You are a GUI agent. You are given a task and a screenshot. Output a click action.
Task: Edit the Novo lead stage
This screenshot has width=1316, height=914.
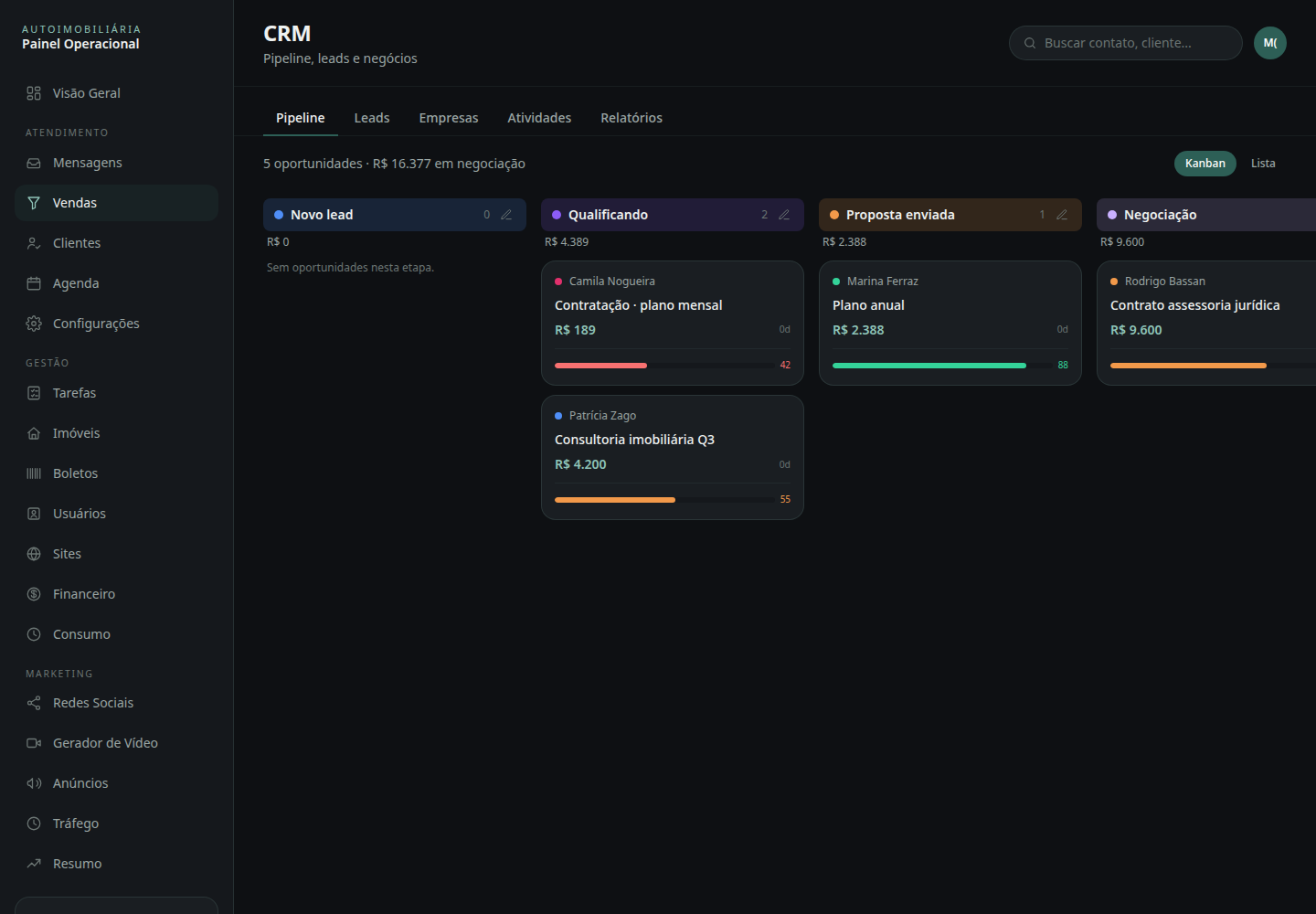pos(506,215)
